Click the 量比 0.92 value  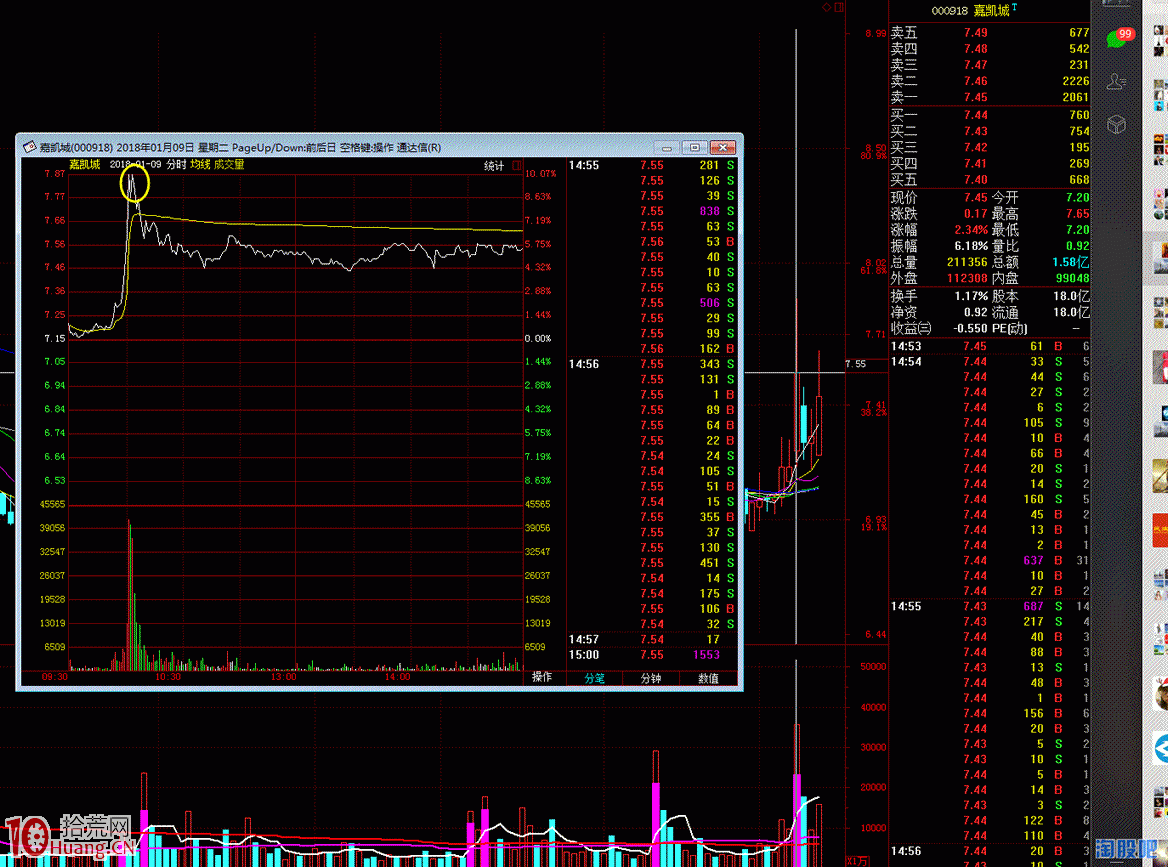1077,246
